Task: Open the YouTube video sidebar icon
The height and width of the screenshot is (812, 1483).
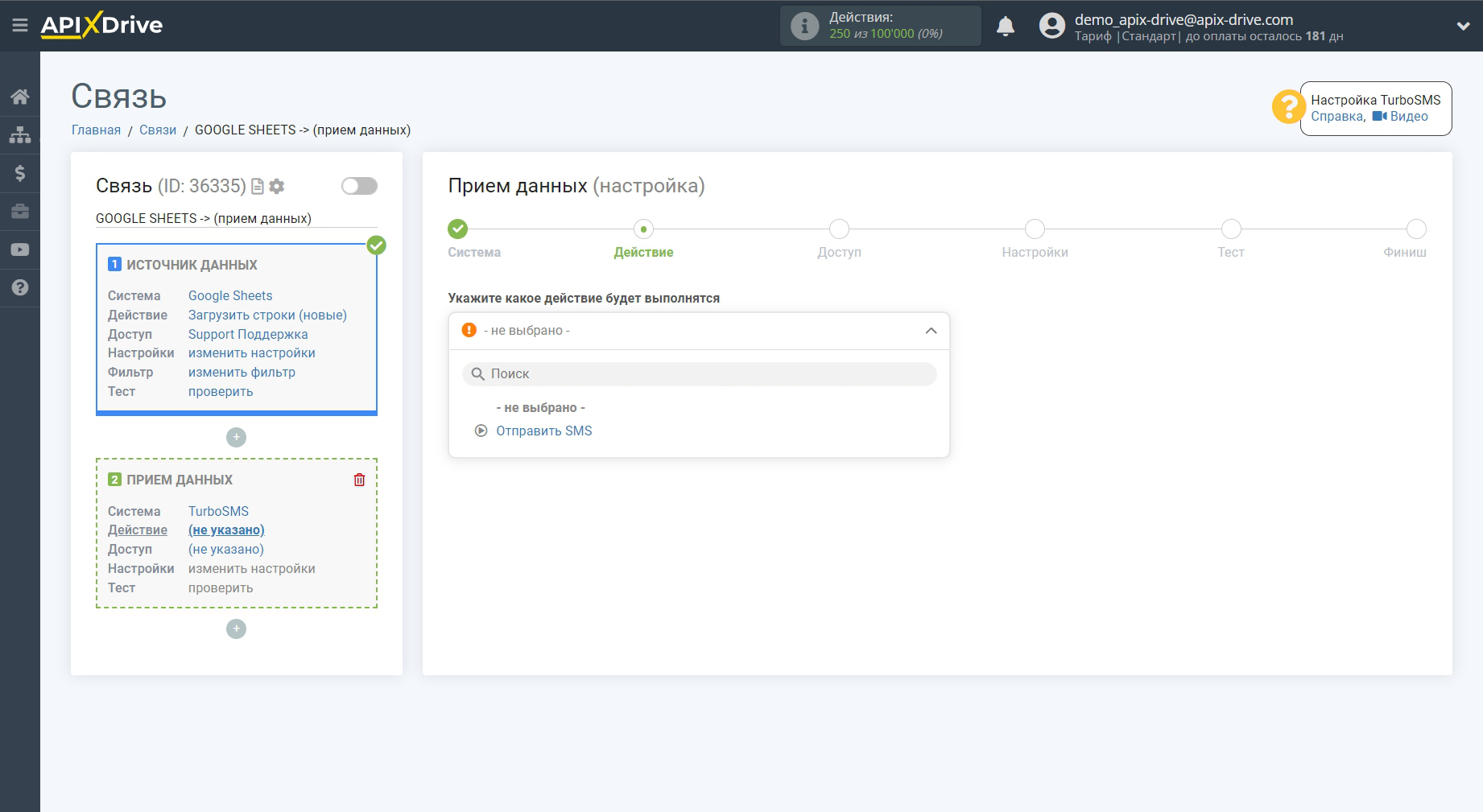Action: pos(20,249)
